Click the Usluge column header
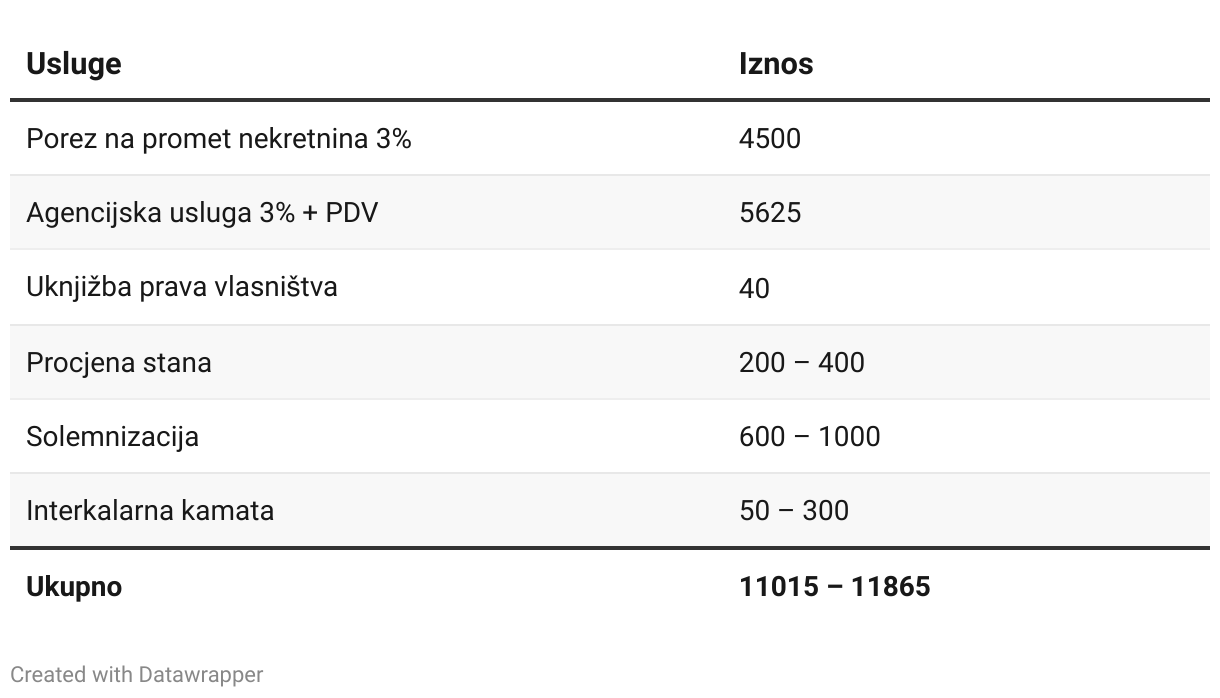 (74, 63)
